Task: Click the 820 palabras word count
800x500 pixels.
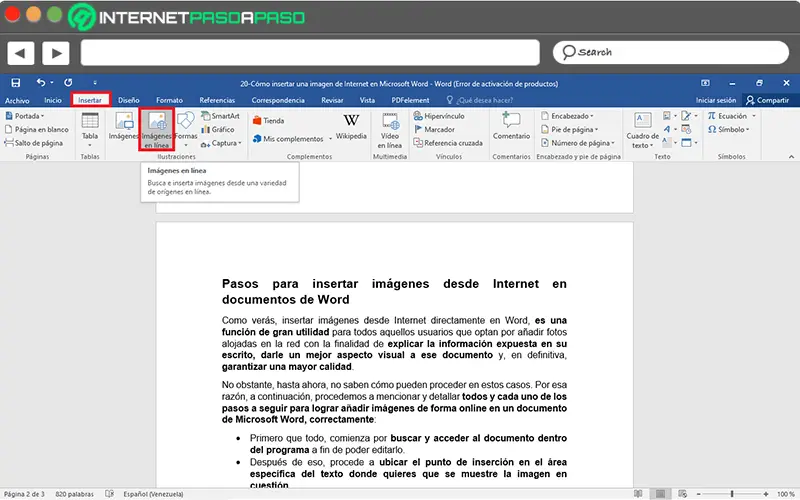Action: point(74,494)
